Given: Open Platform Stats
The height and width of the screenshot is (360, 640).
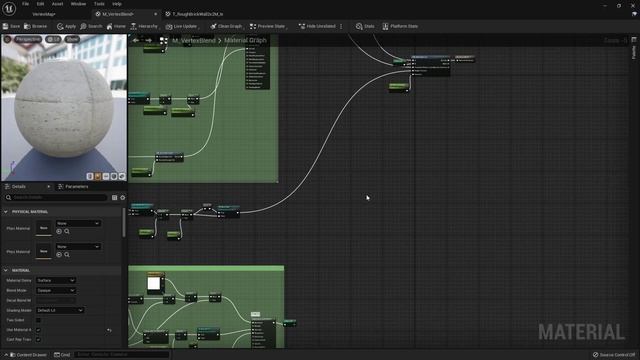Looking at the screenshot, I should pos(400,26).
